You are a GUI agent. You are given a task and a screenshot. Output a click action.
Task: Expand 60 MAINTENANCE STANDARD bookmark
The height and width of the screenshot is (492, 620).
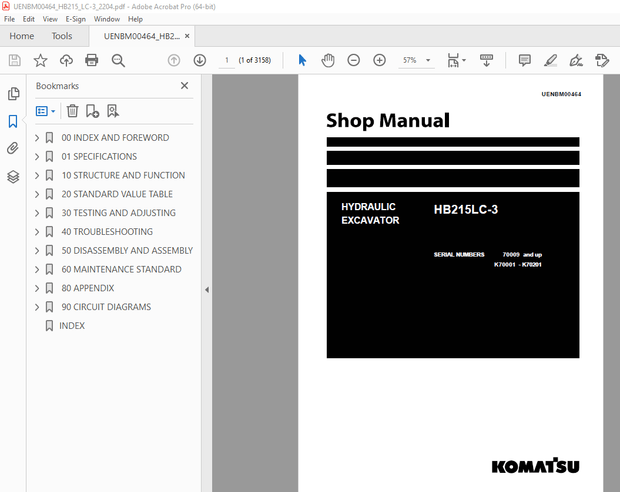(x=37, y=269)
